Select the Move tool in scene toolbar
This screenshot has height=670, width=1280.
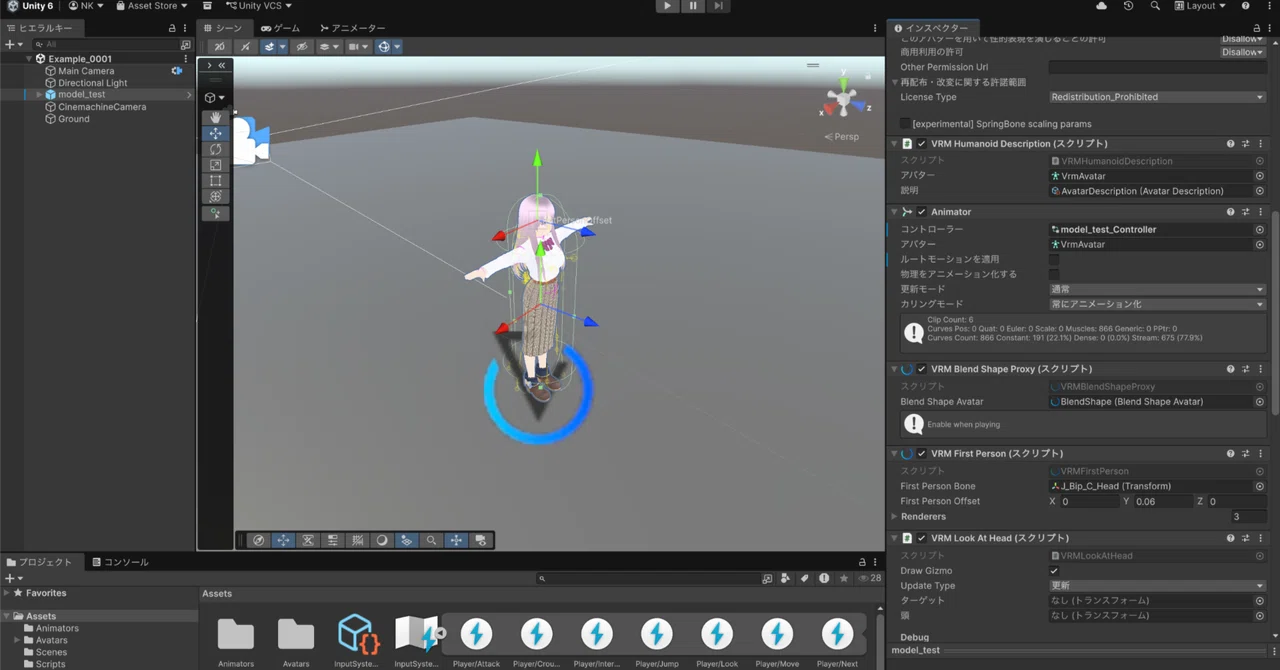(215, 133)
